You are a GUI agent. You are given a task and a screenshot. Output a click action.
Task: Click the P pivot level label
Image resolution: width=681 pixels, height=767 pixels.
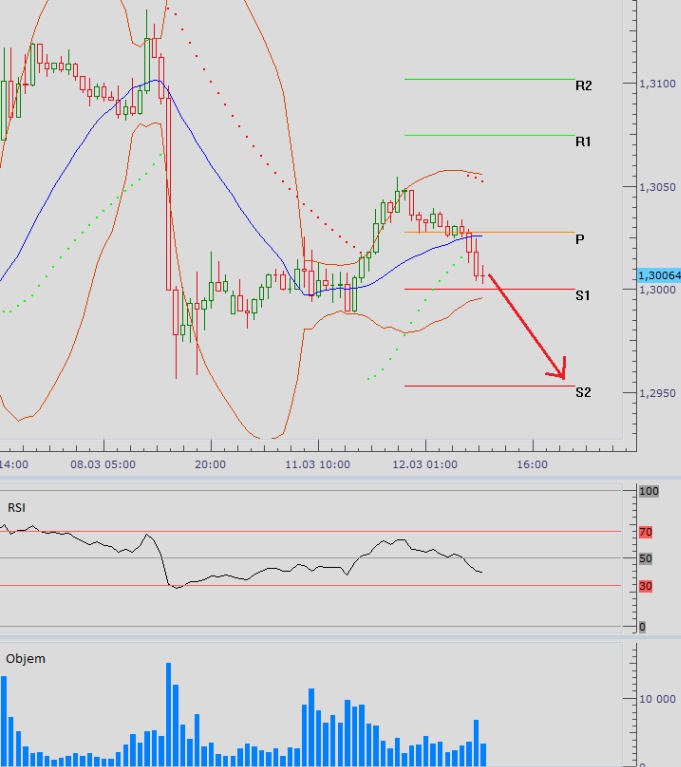tap(580, 239)
